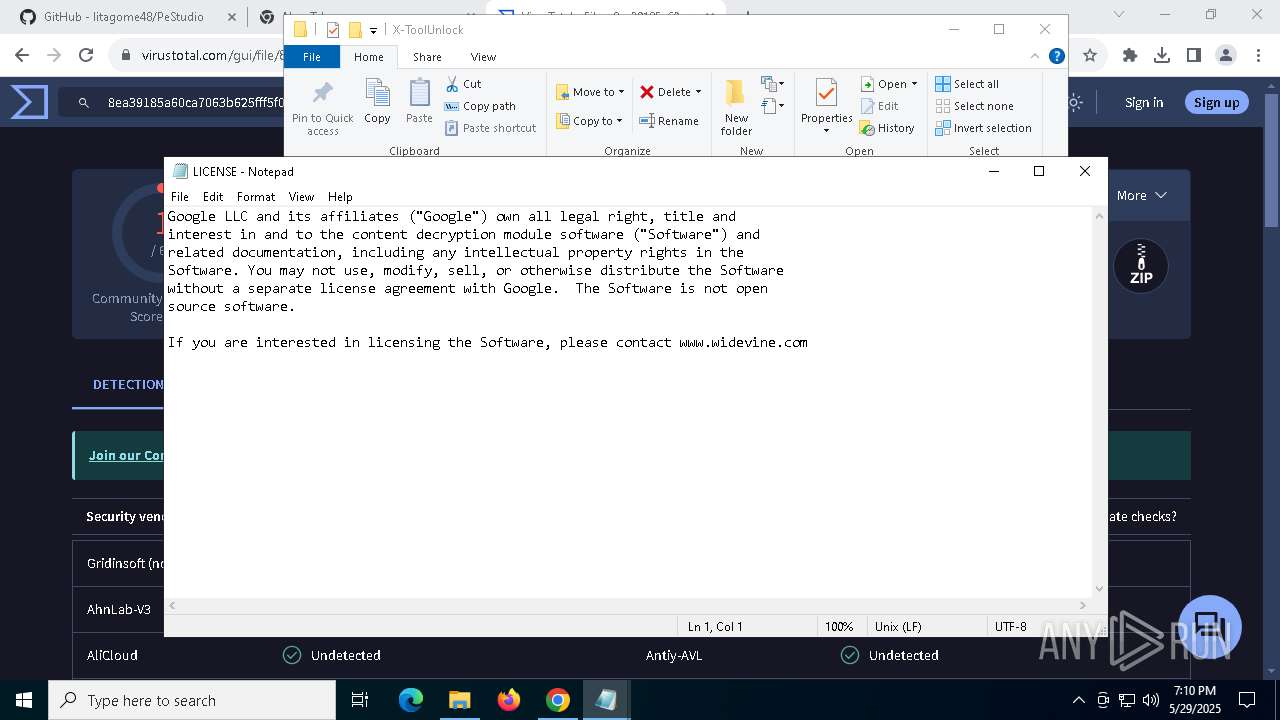Click Rename in the Organize group
Image resolution: width=1280 pixels, height=720 pixels.
(x=669, y=121)
